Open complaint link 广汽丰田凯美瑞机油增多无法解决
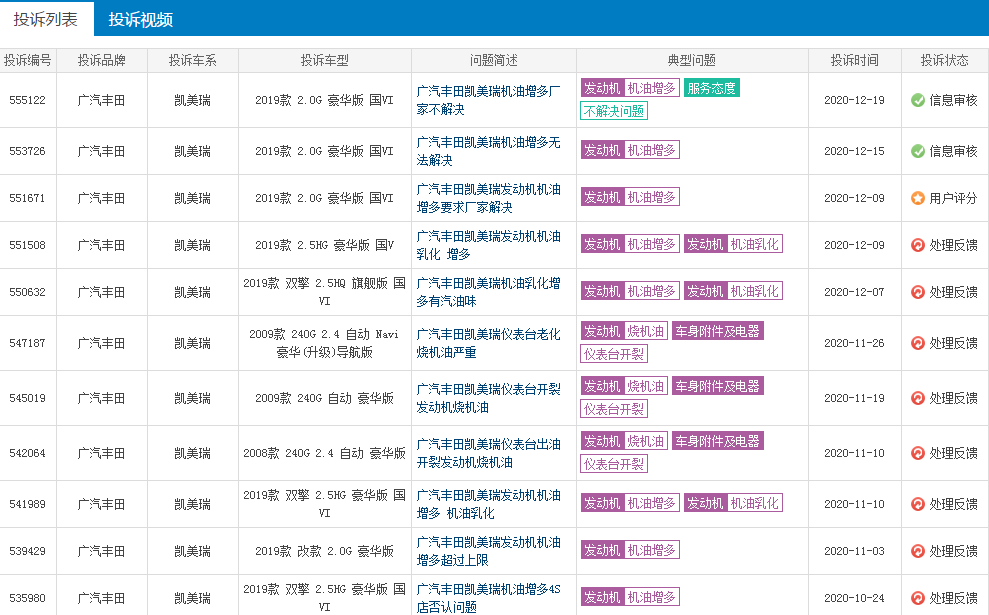The width and height of the screenshot is (989, 615). [488, 151]
